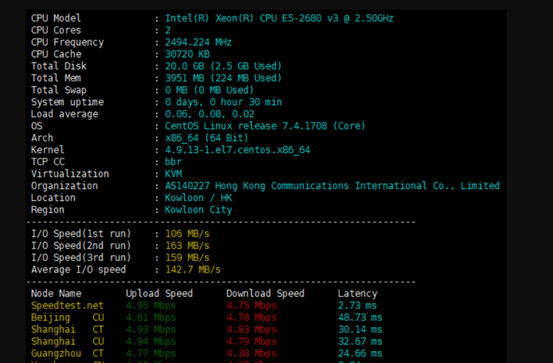Viewport: 553px width, 363px height.
Task: Click the 'Download Speed' column header
Action: pyautogui.click(x=265, y=294)
